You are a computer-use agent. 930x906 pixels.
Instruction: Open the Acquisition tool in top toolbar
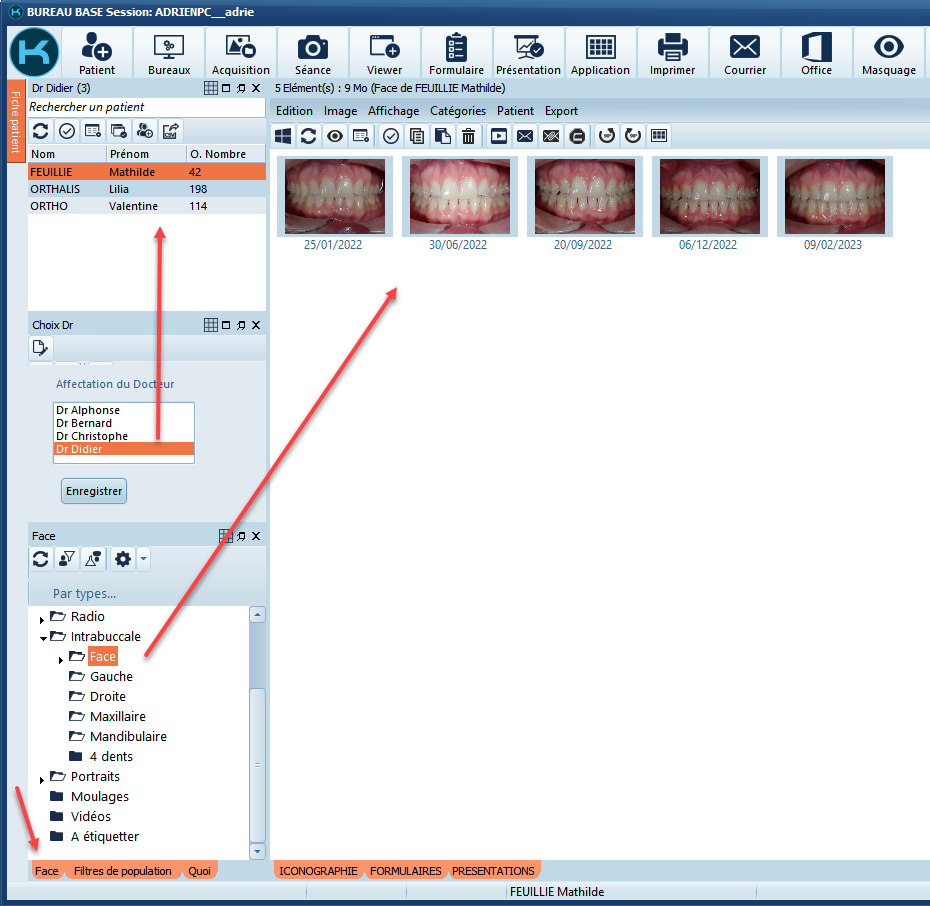point(240,52)
